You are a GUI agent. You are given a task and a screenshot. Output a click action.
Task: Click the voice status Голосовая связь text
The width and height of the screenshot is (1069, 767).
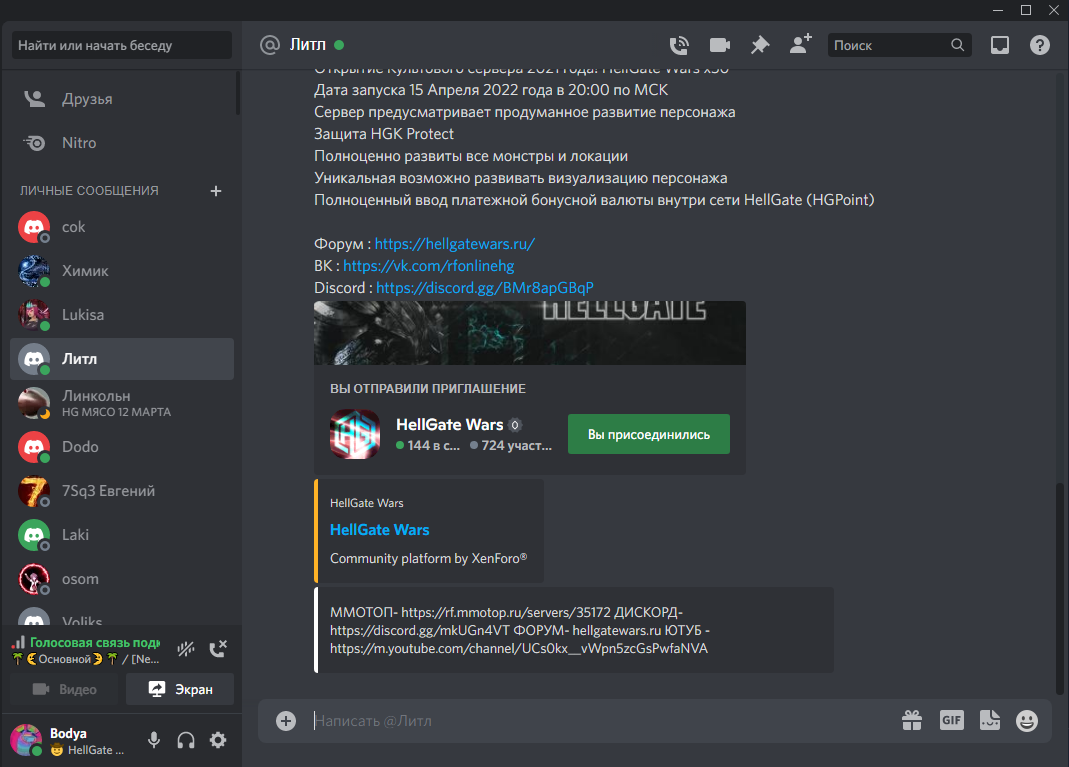95,642
